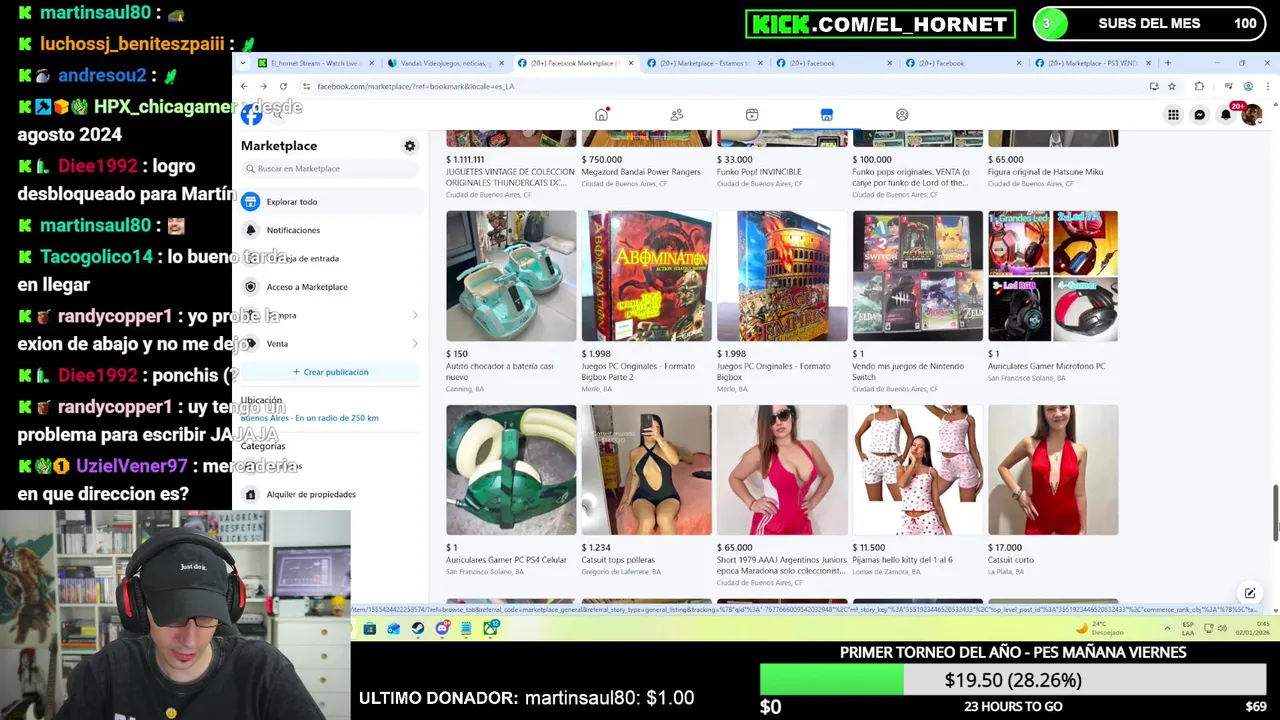Open the Facebook Friends icon
Screen dimensions: 1280x720
pos(677,115)
